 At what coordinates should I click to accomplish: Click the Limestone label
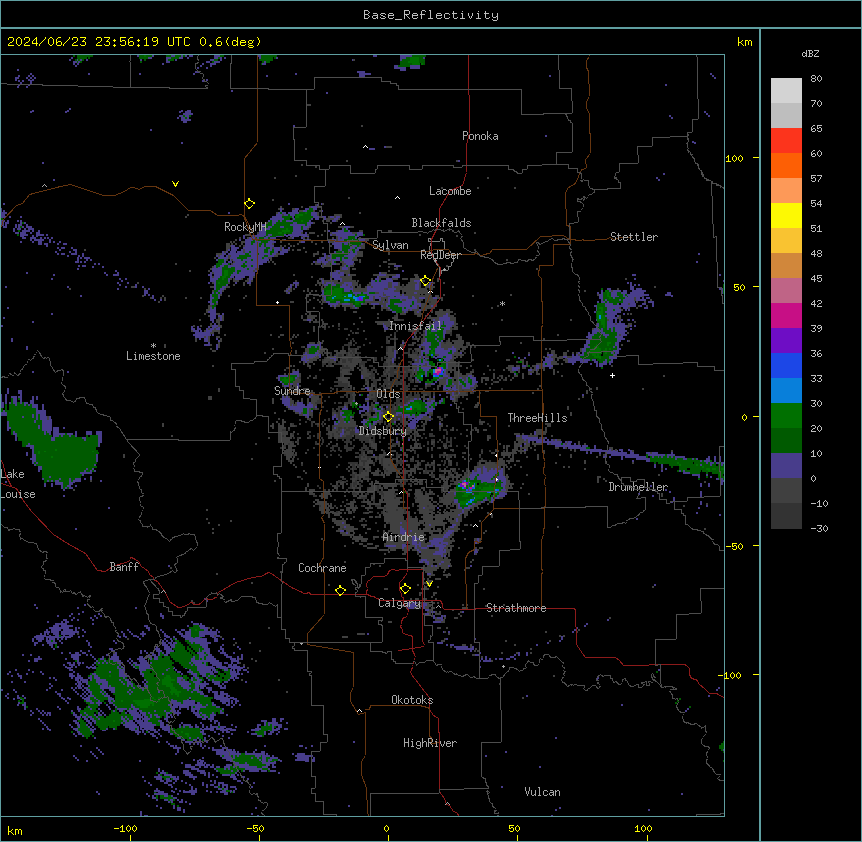(x=153, y=356)
